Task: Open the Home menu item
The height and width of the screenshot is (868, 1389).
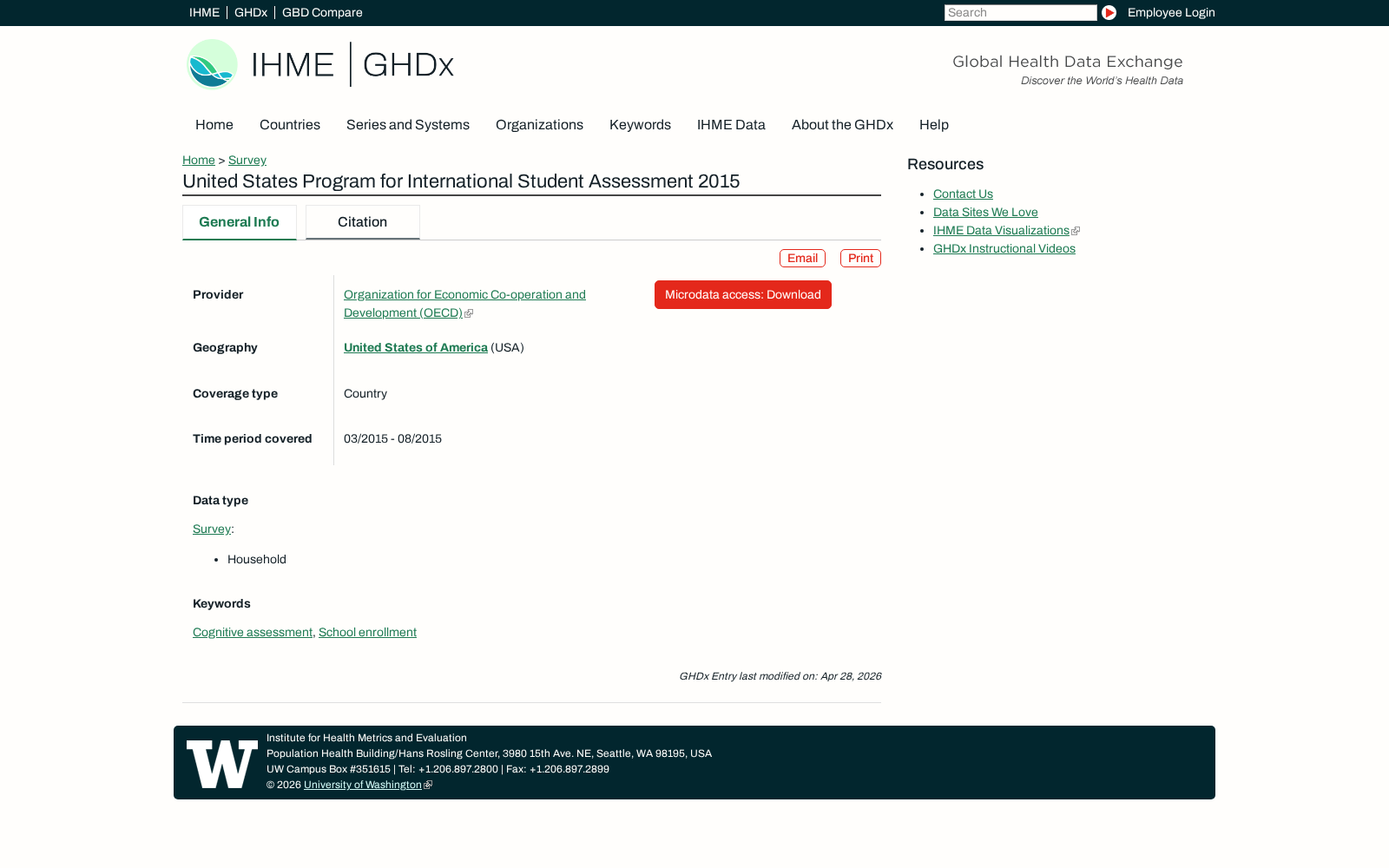Action: [214, 125]
